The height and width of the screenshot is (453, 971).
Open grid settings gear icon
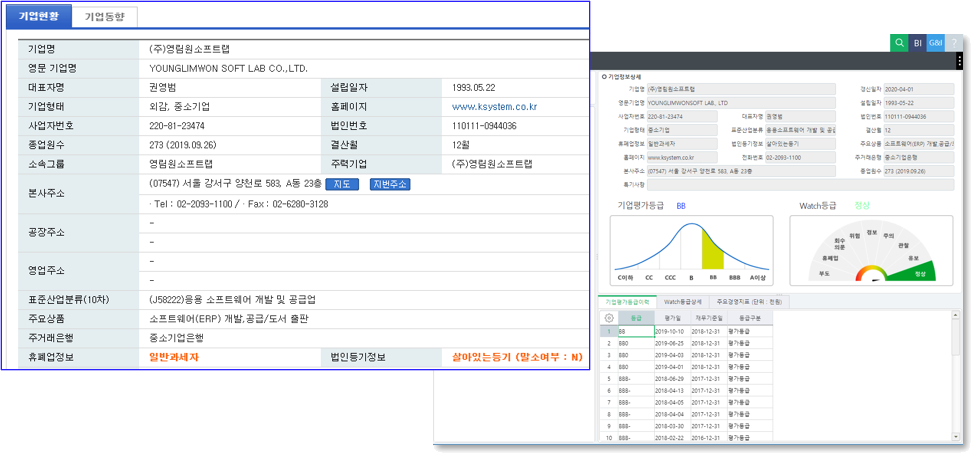[609, 317]
